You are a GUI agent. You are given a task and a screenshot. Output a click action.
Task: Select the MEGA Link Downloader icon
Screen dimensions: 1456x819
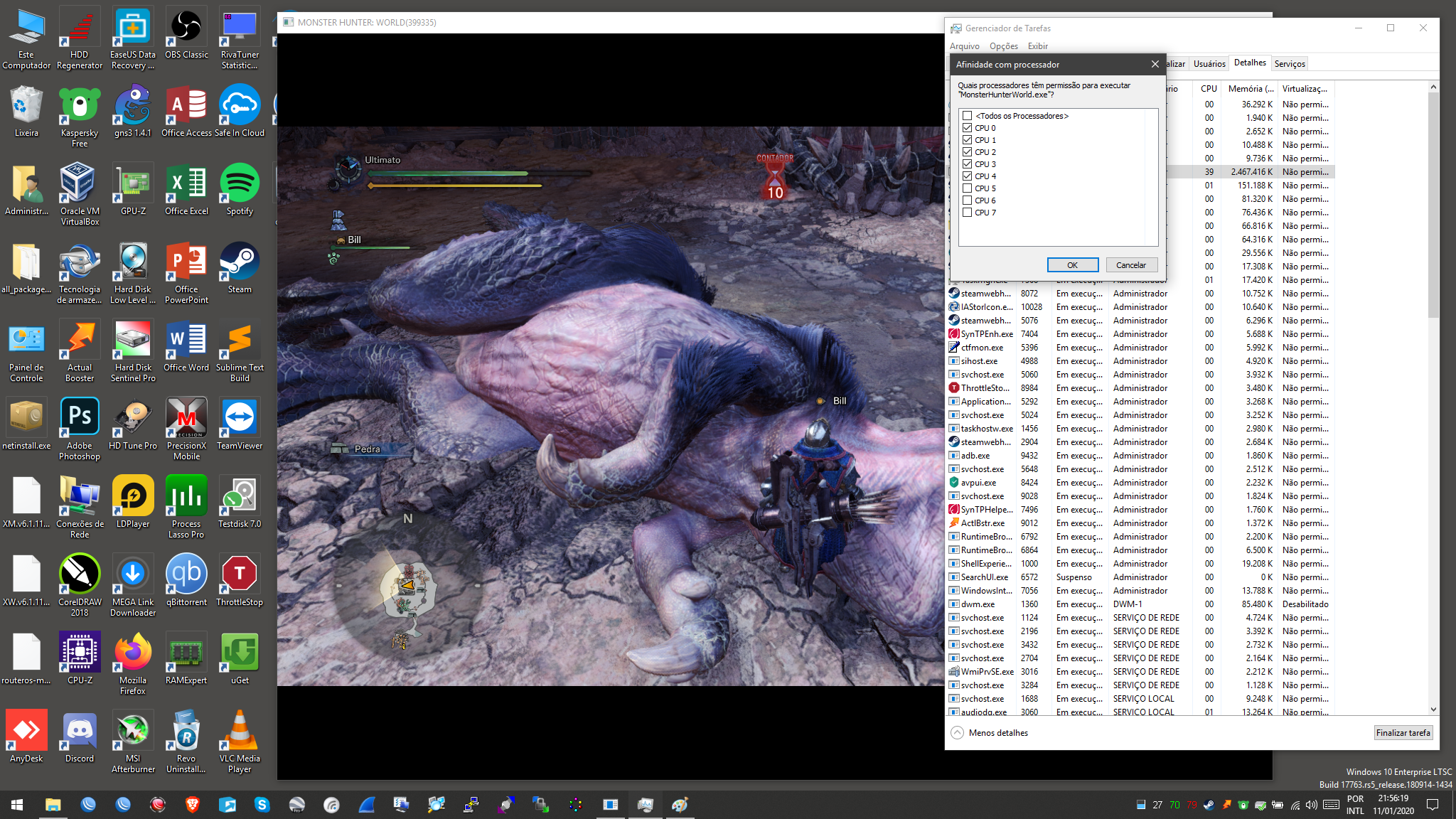pos(133,587)
